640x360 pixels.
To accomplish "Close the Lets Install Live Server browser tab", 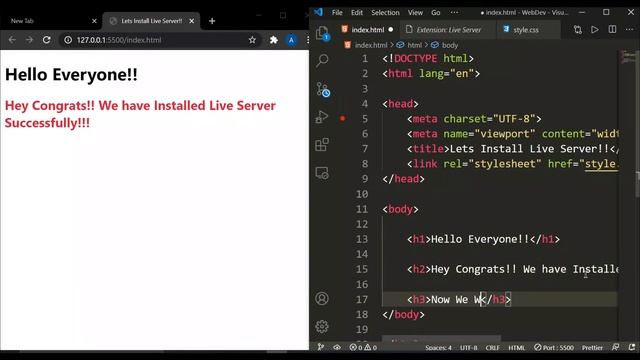I will 191,21.
